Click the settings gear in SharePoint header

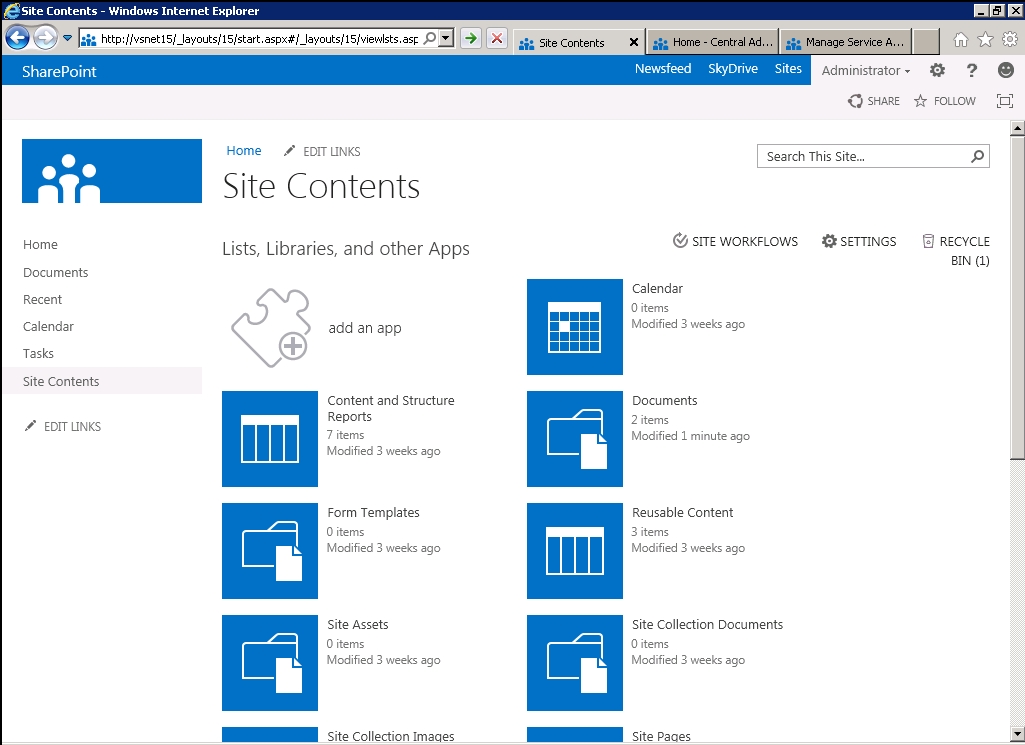tap(937, 70)
